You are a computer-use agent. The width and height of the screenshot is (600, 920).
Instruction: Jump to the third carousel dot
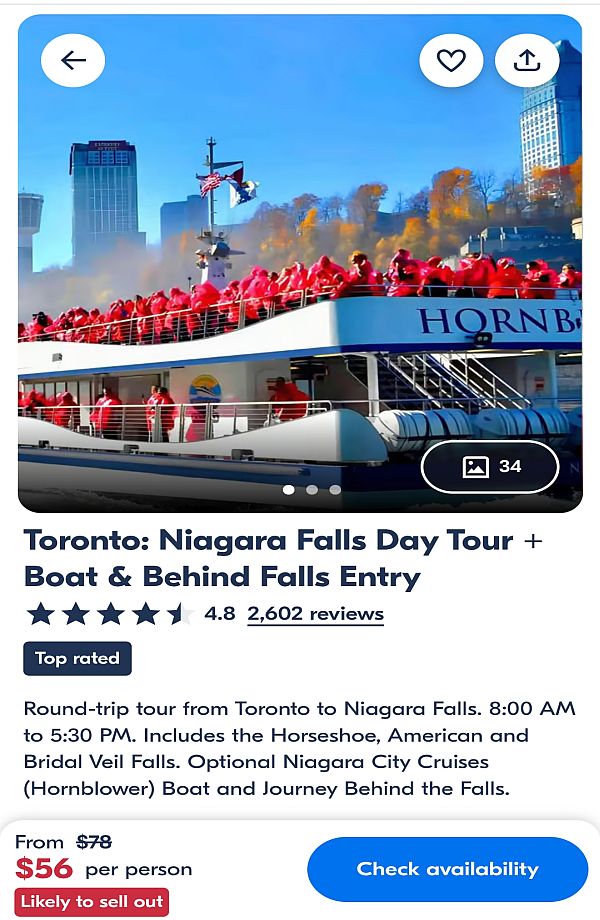pyautogui.click(x=335, y=489)
